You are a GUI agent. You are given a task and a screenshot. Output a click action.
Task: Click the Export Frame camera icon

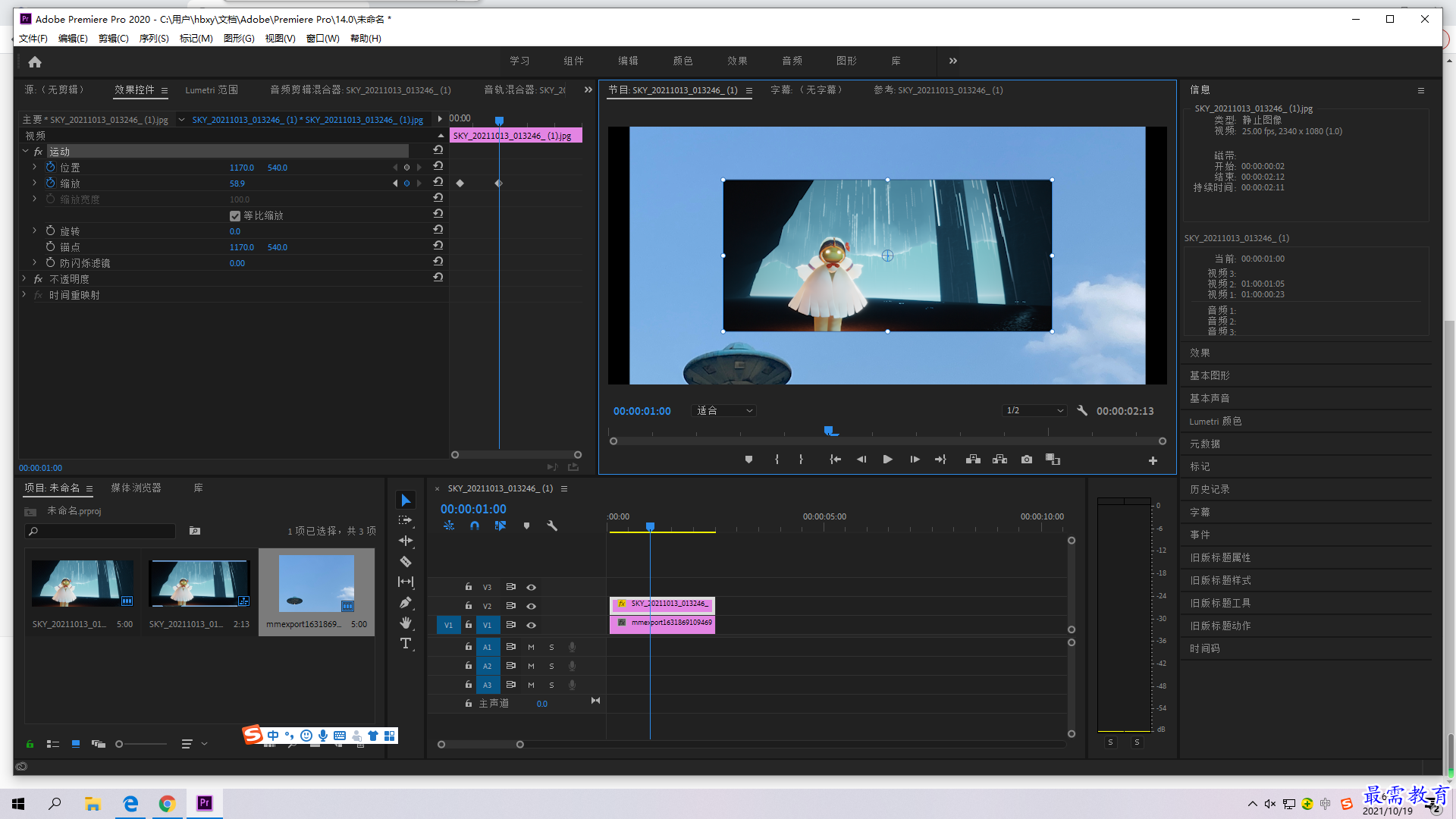1027,460
